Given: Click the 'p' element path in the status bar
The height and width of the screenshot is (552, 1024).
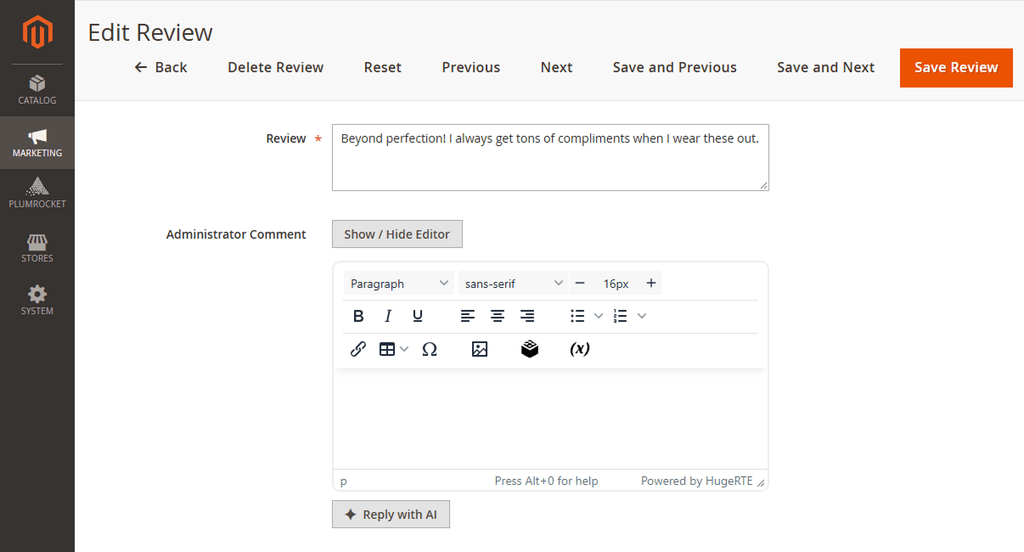Looking at the screenshot, I should pyautogui.click(x=344, y=481).
